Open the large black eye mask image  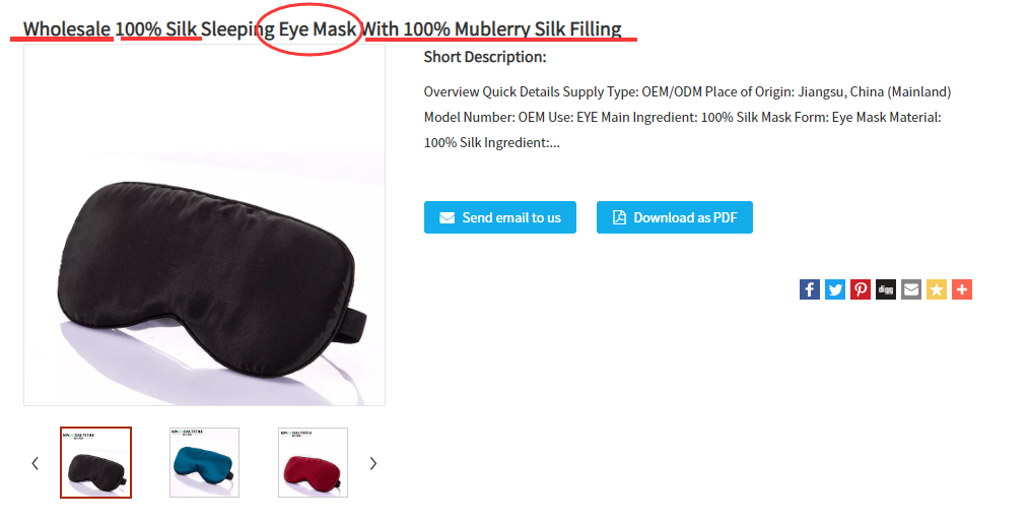coord(205,225)
